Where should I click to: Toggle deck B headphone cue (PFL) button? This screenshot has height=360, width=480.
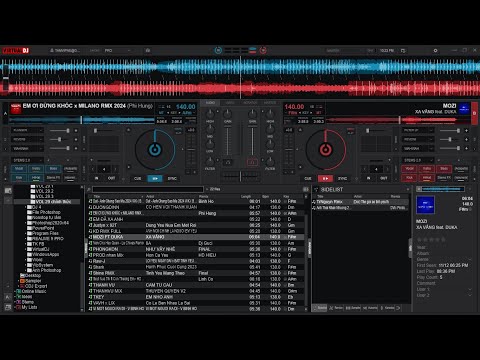click(252, 162)
